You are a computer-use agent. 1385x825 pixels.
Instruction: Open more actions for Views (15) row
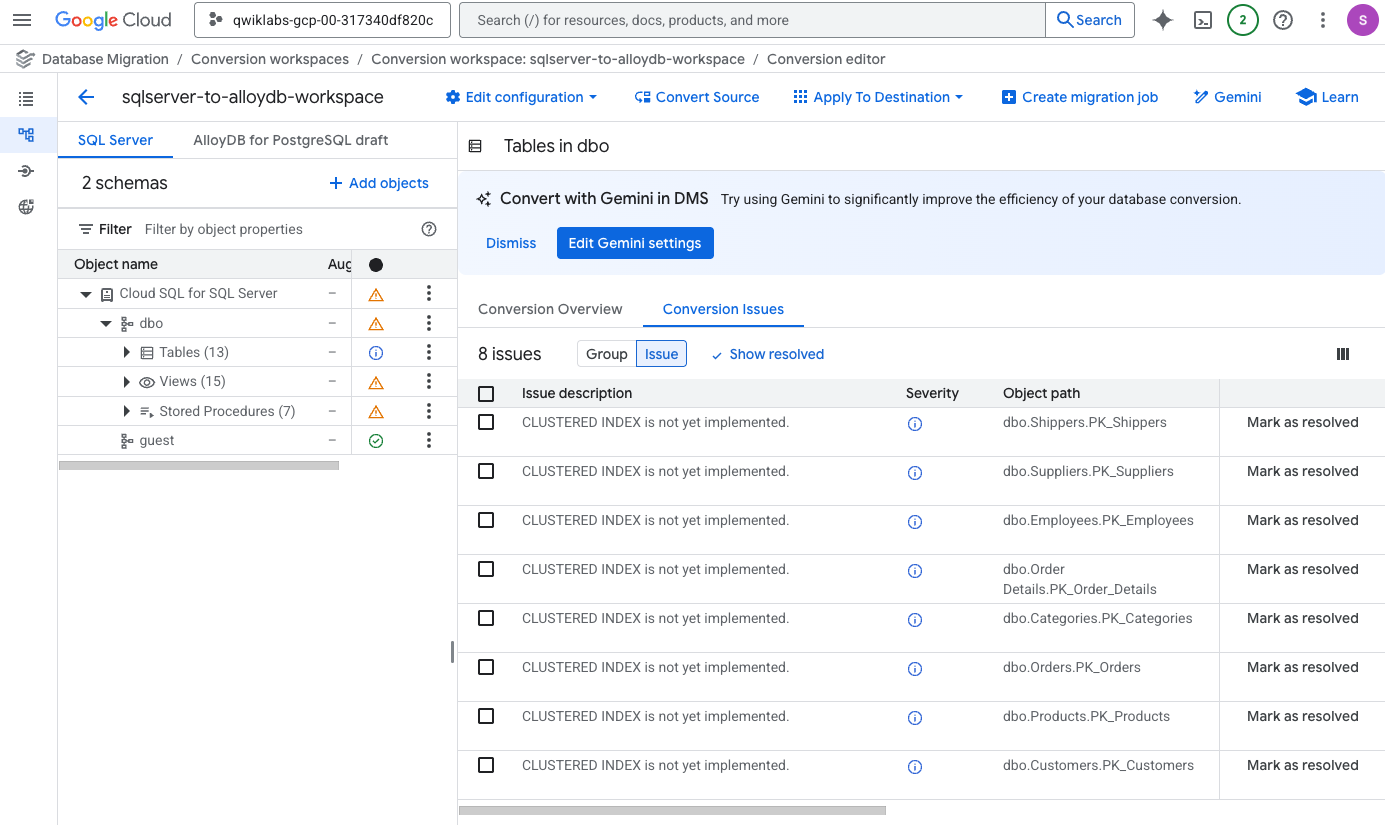[x=429, y=381]
